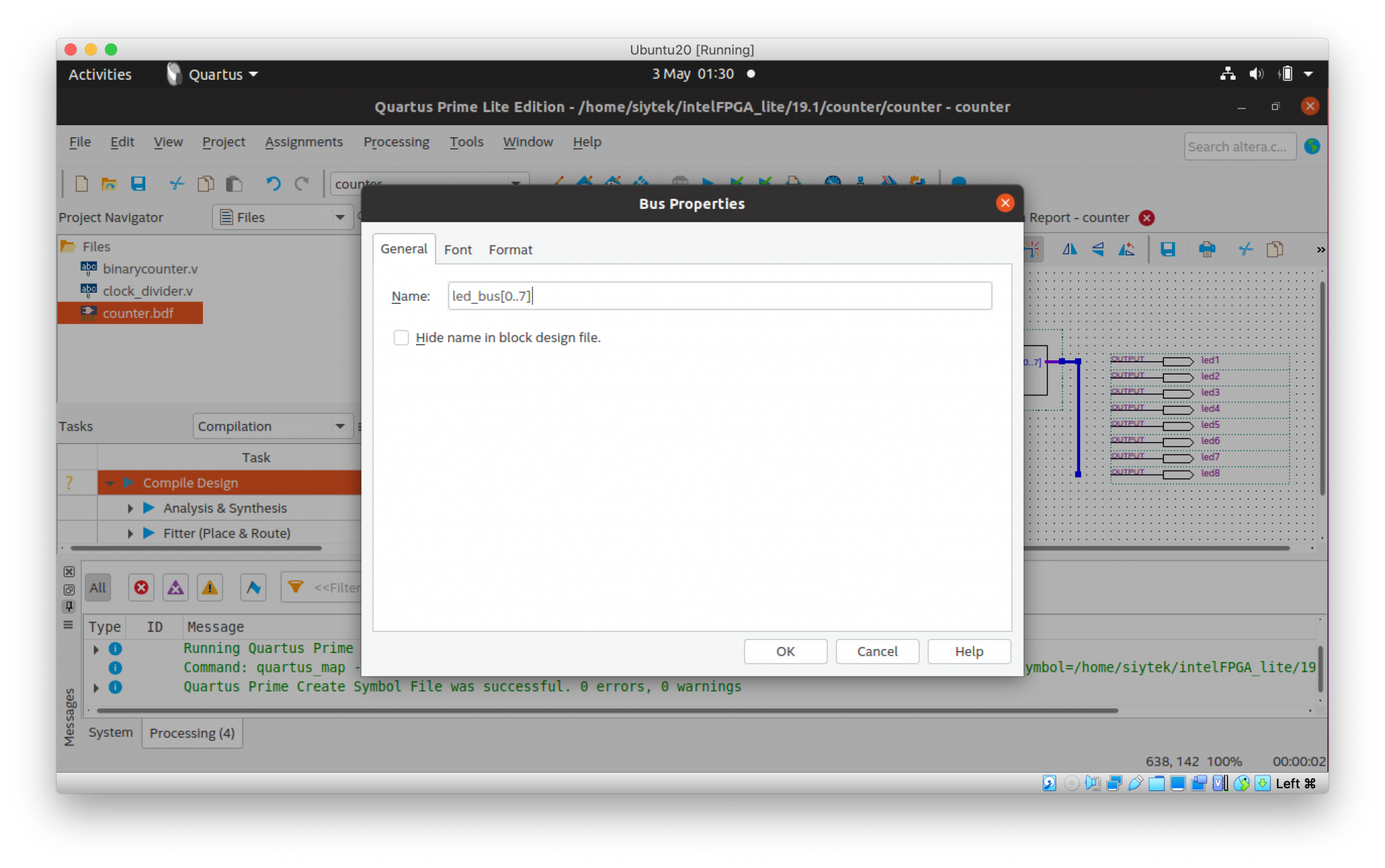Open the Assignments menu
This screenshot has height=868, width=1385.
click(304, 142)
